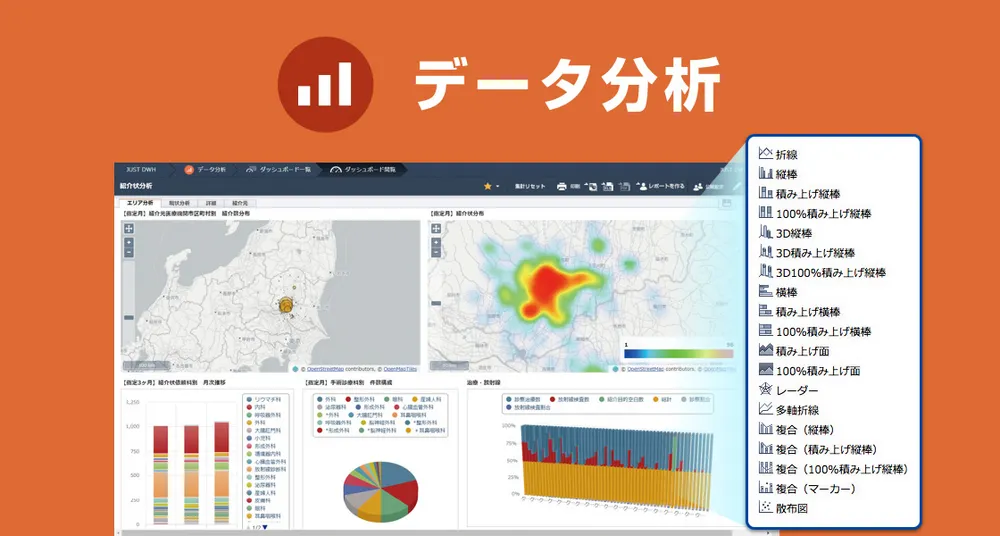Choose the 縦棒 vertical bar chart icon
This screenshot has height=536, width=1000.
point(766,174)
